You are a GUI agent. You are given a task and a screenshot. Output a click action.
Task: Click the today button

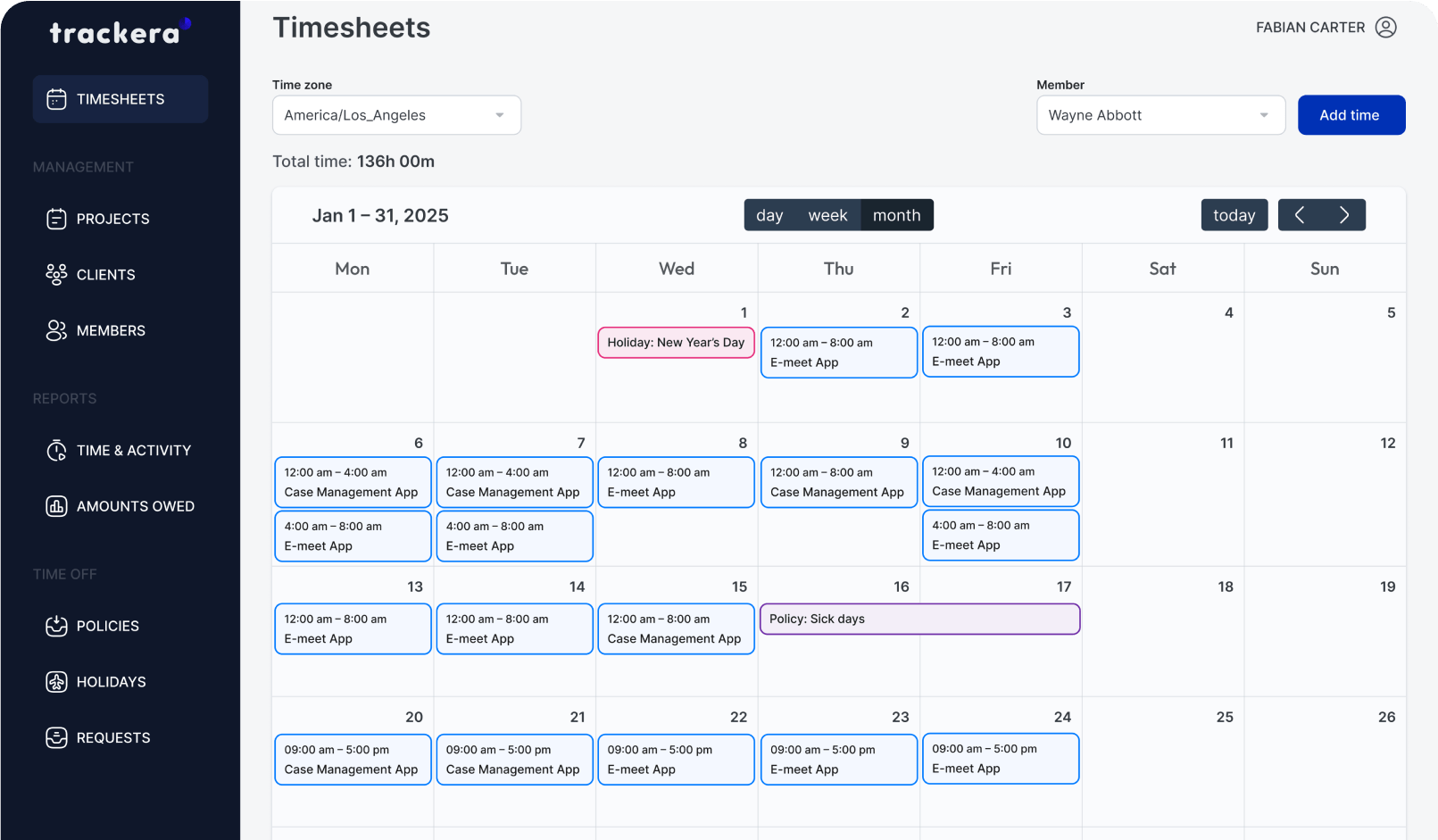pos(1234,214)
